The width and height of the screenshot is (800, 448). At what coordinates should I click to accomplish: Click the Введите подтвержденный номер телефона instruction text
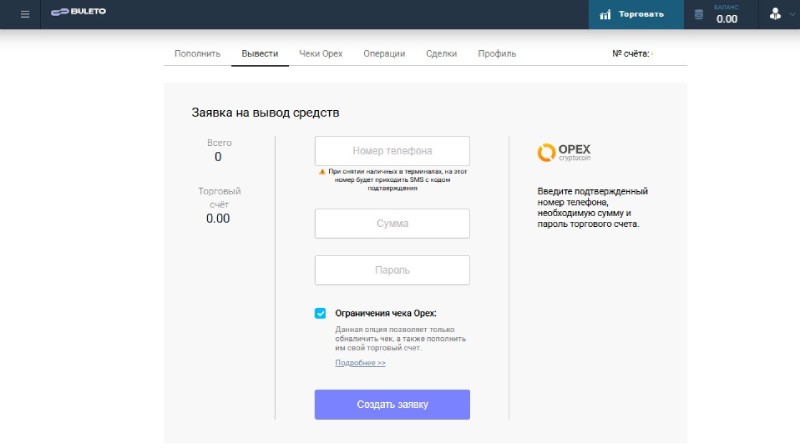click(x=592, y=208)
